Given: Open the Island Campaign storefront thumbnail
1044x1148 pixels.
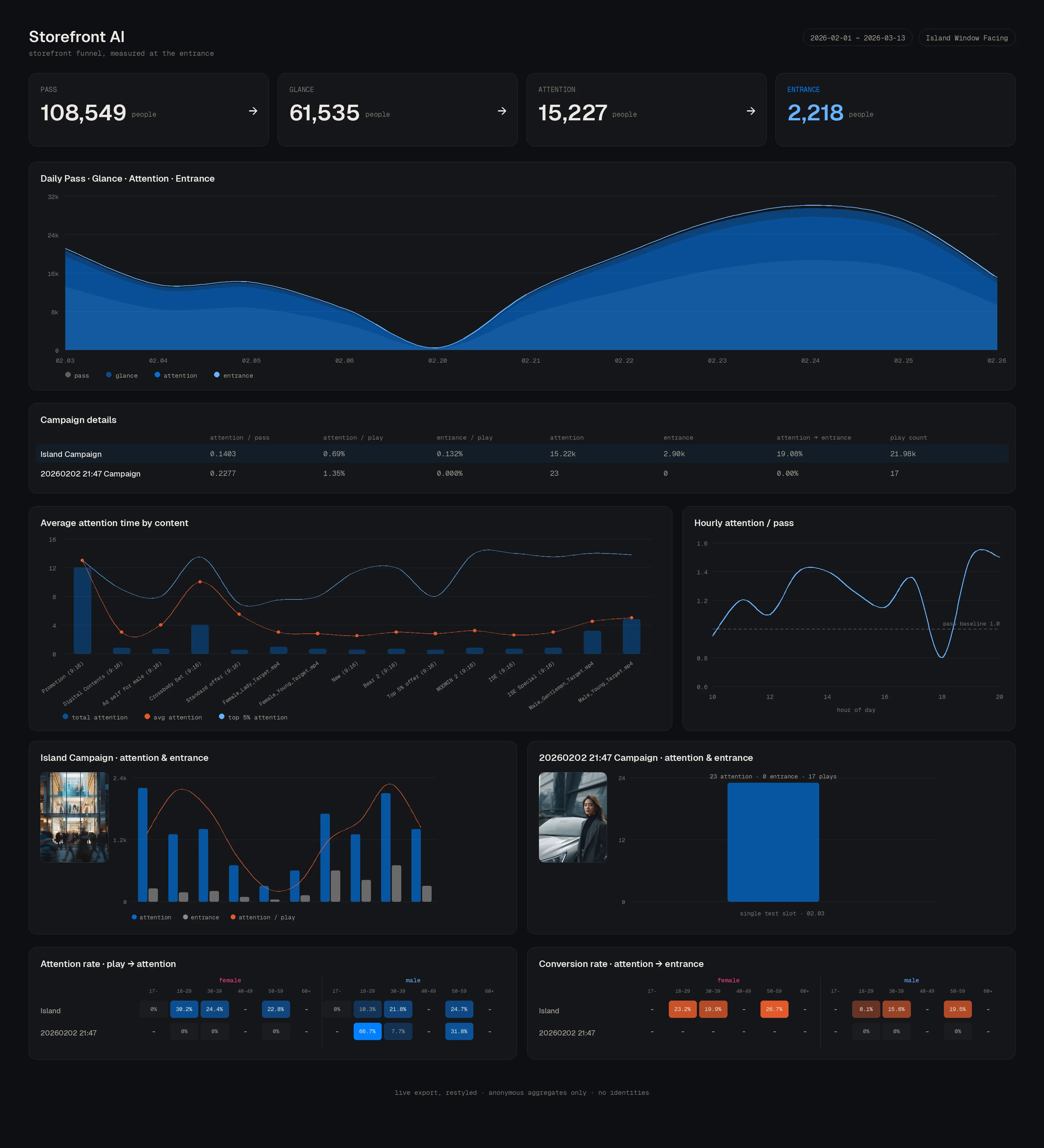Looking at the screenshot, I should 74,817.
